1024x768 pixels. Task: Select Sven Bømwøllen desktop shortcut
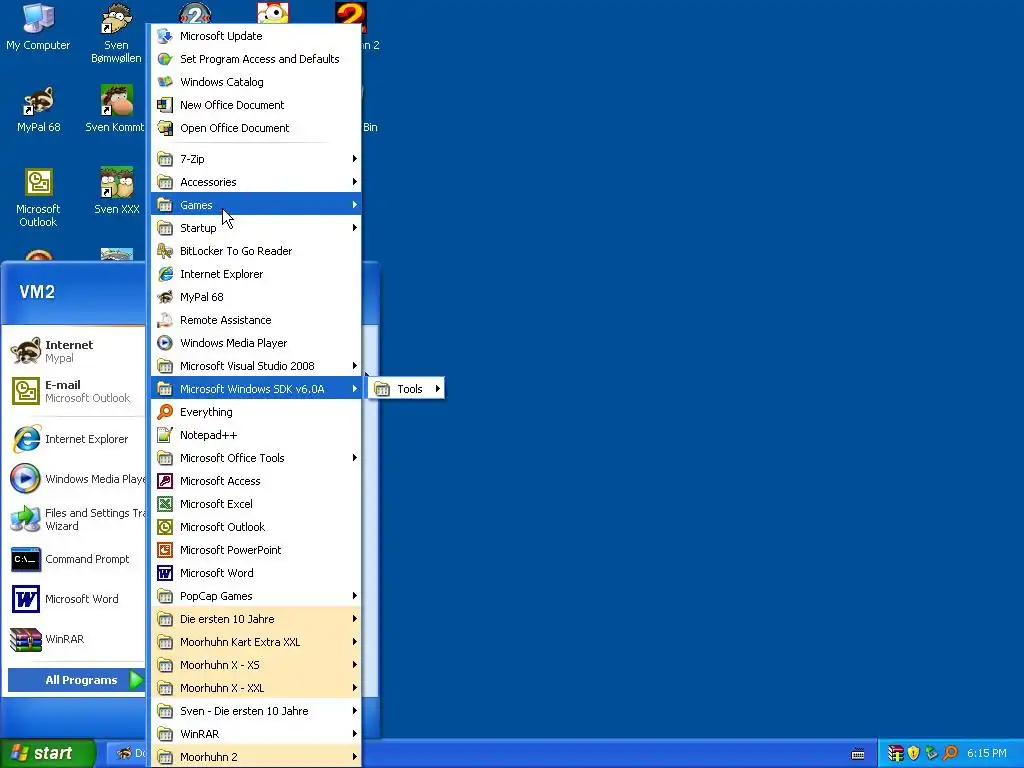(x=116, y=33)
